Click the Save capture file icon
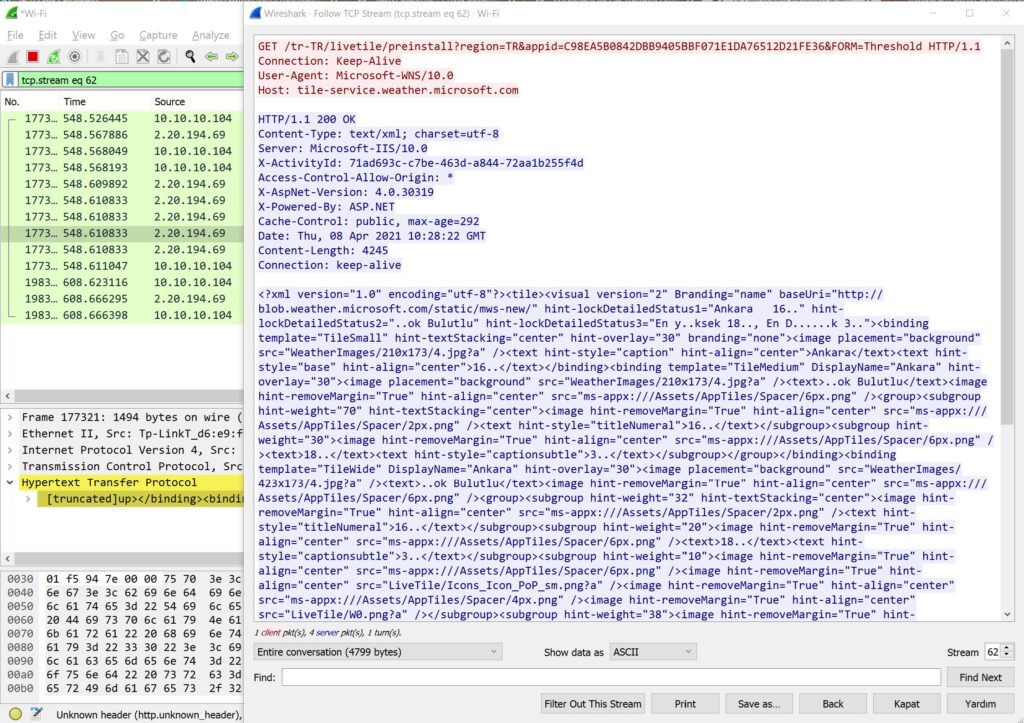 click(121, 57)
